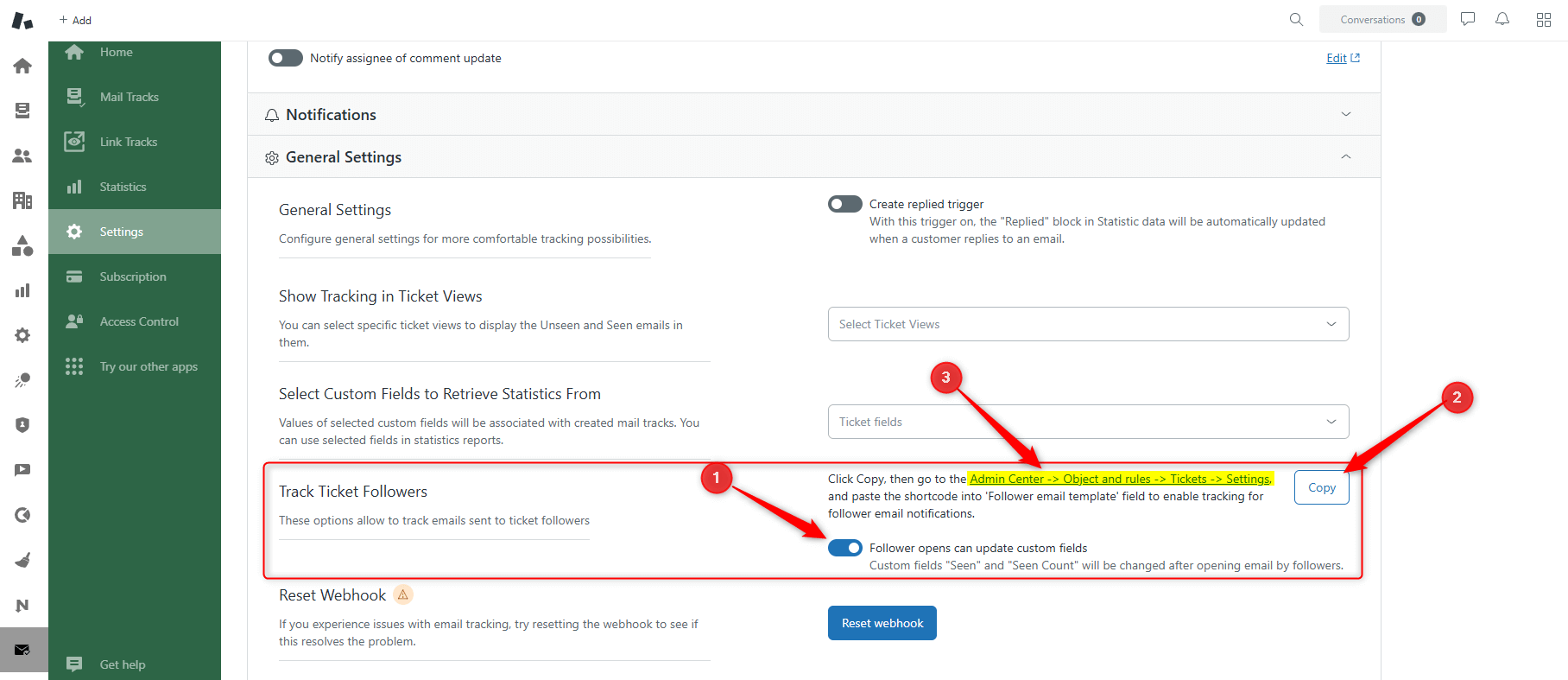
Task: Open the notifications bell icon
Action: coord(1502,19)
